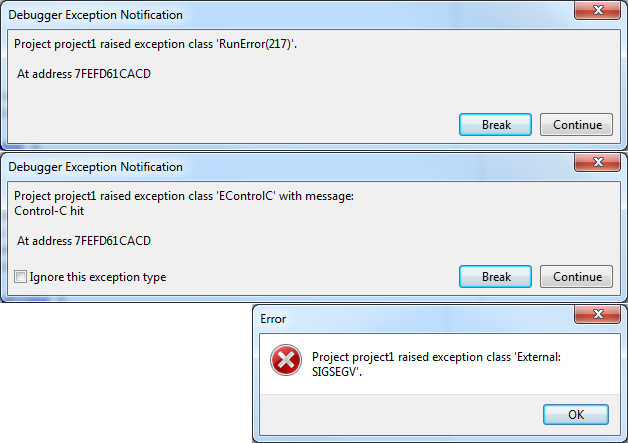Click the EControlC exception message line

pyautogui.click(x=184, y=195)
